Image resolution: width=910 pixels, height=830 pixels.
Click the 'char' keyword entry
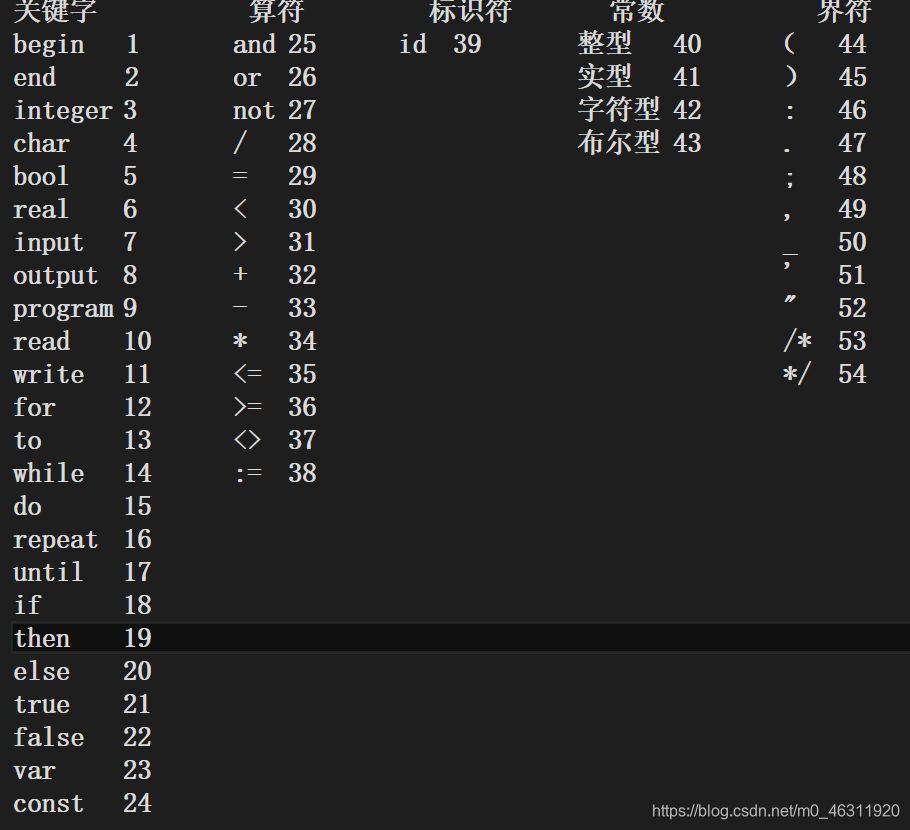(x=42, y=143)
